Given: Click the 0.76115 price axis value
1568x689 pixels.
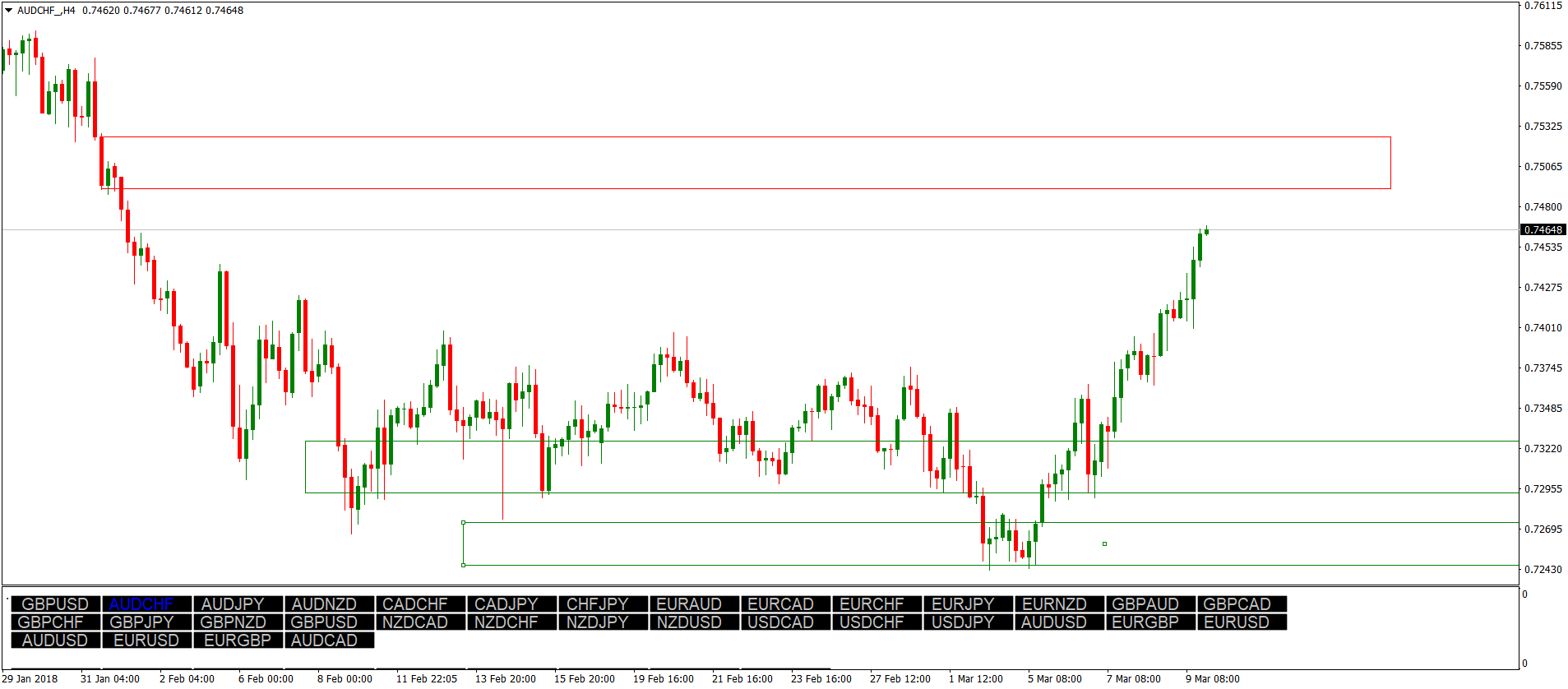Looking at the screenshot, I should [1543, 6].
